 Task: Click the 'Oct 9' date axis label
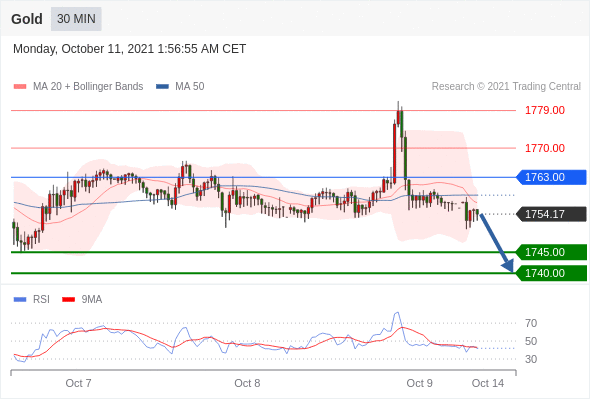(420, 383)
